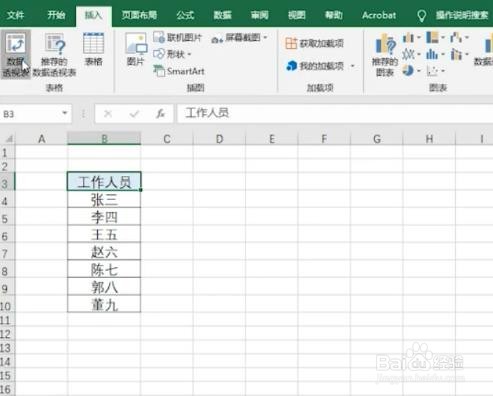
Task: Open the 公式 (Formulas) tab
Action: pyautogui.click(x=185, y=15)
